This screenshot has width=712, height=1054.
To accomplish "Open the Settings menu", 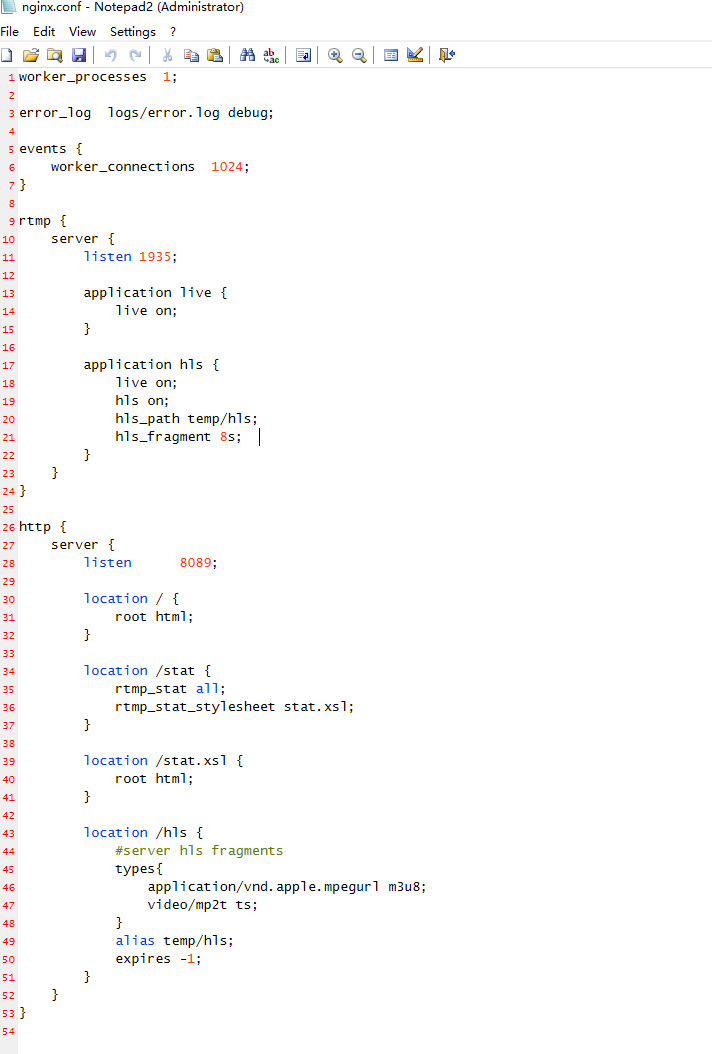I will (x=132, y=32).
